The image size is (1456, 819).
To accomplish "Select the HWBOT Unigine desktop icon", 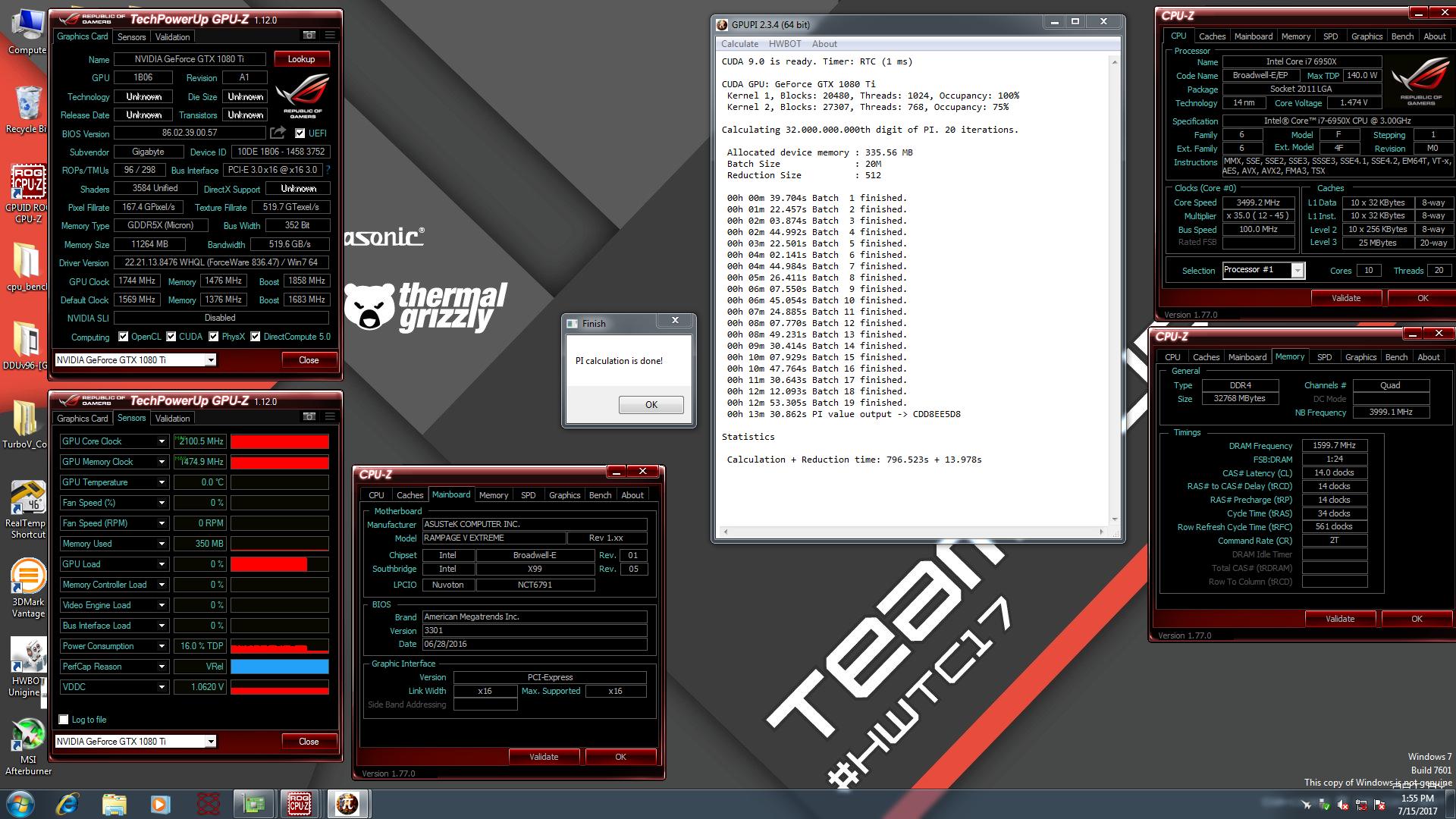I will (27, 667).
